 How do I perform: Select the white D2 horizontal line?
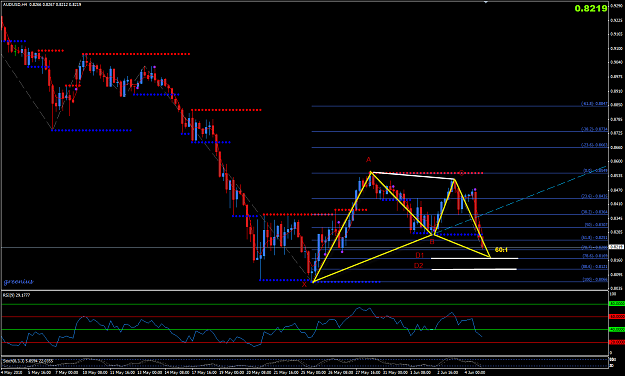click(x=474, y=270)
